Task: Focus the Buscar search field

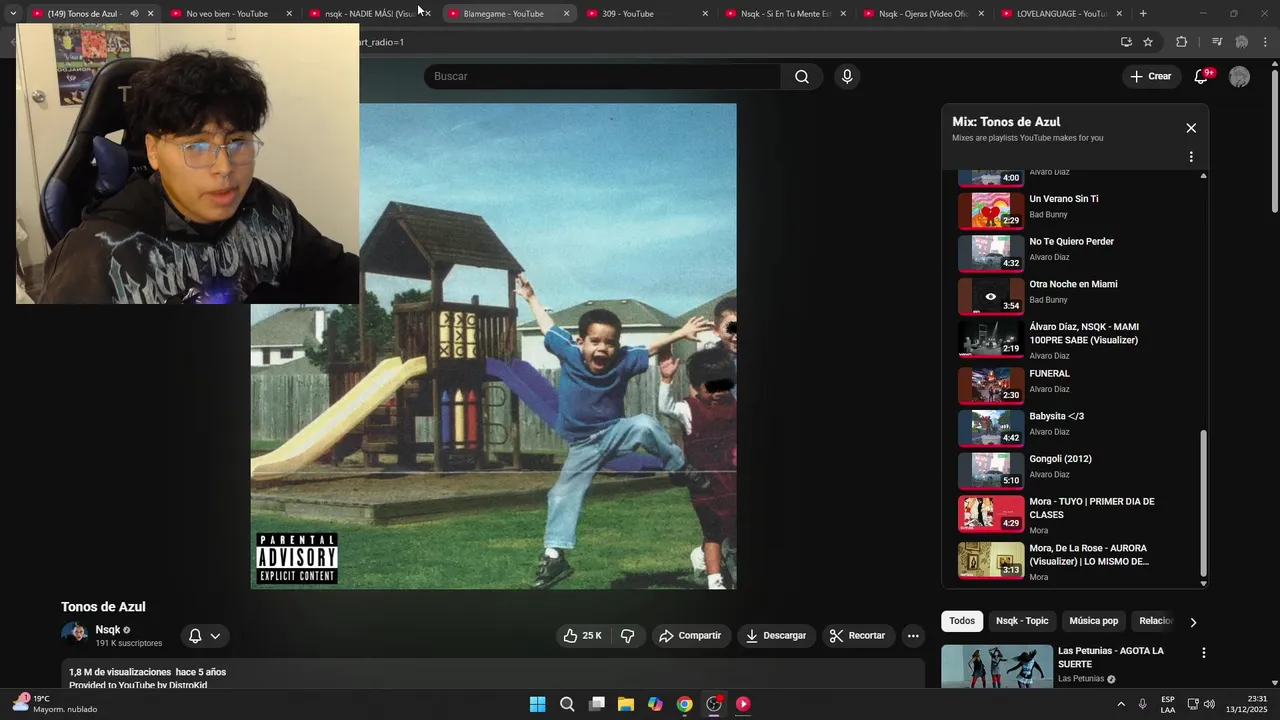Action: [x=603, y=77]
